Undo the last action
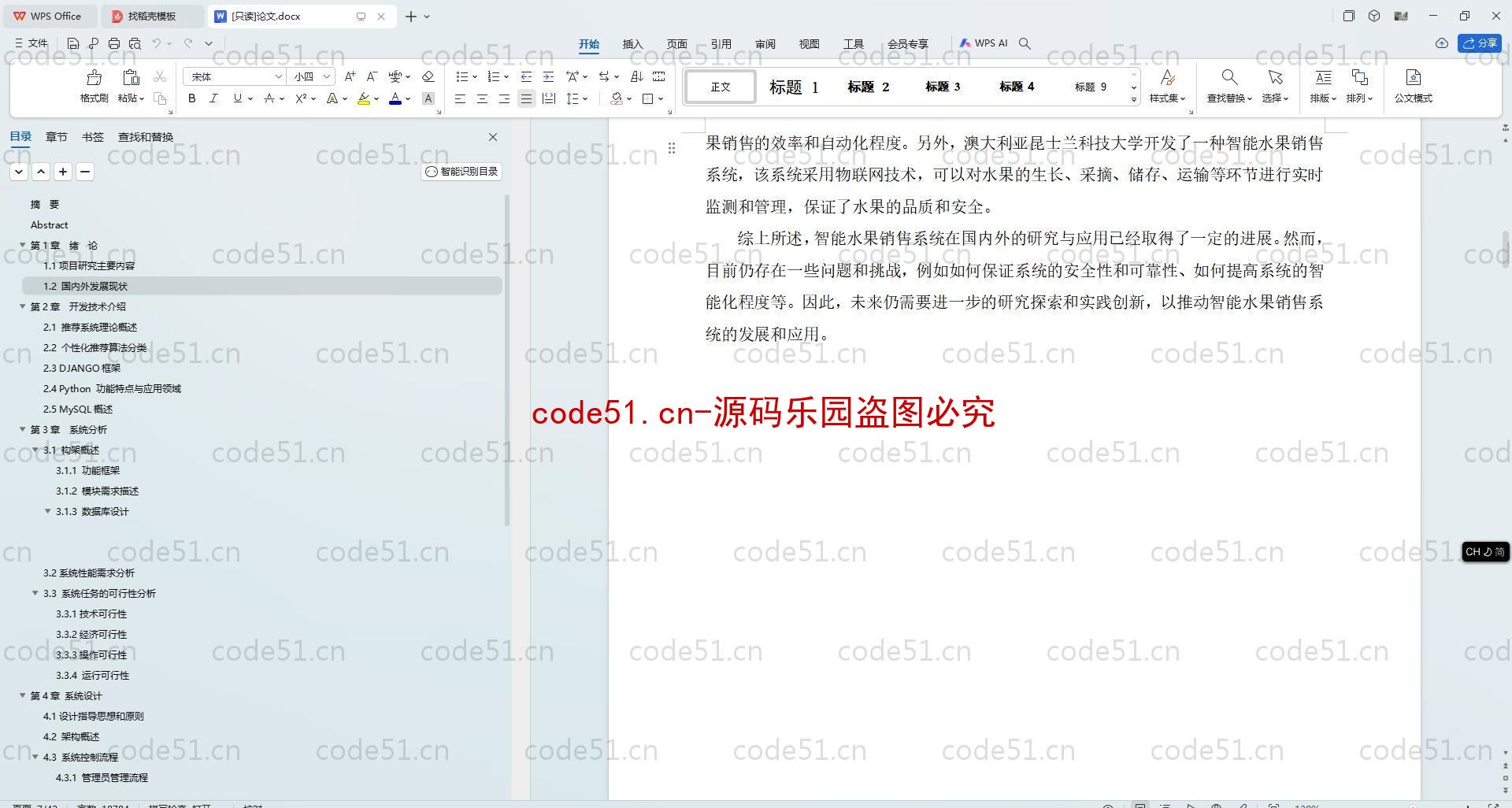This screenshot has height=808, width=1512. point(157,43)
